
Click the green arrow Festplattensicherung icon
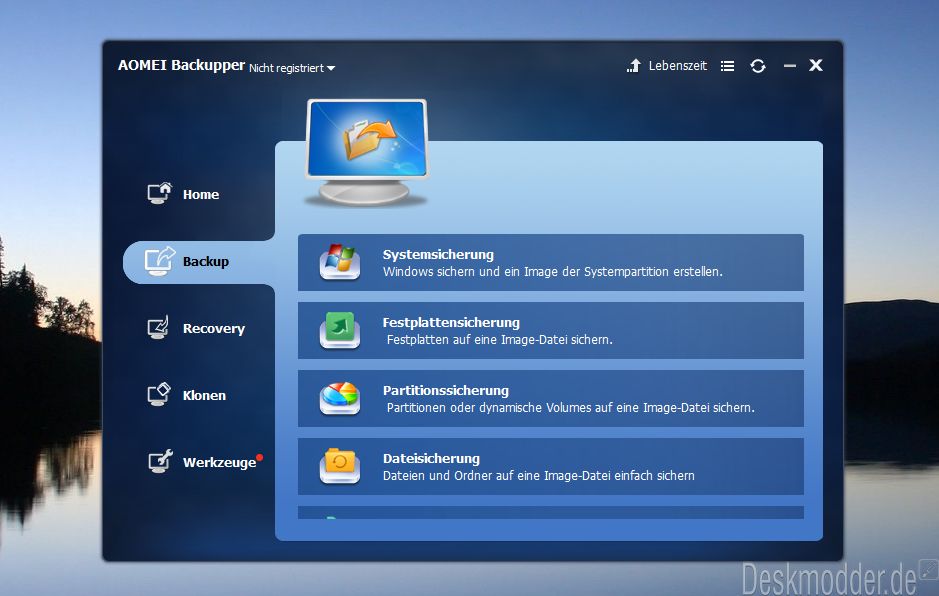pos(340,330)
